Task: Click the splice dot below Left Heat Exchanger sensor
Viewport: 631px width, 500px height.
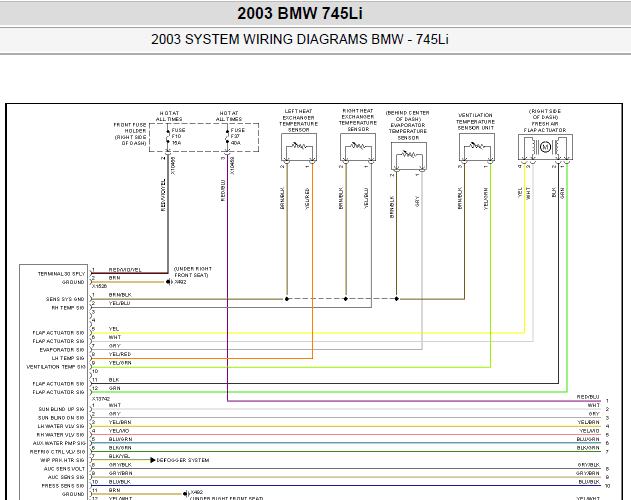Action: (x=287, y=299)
